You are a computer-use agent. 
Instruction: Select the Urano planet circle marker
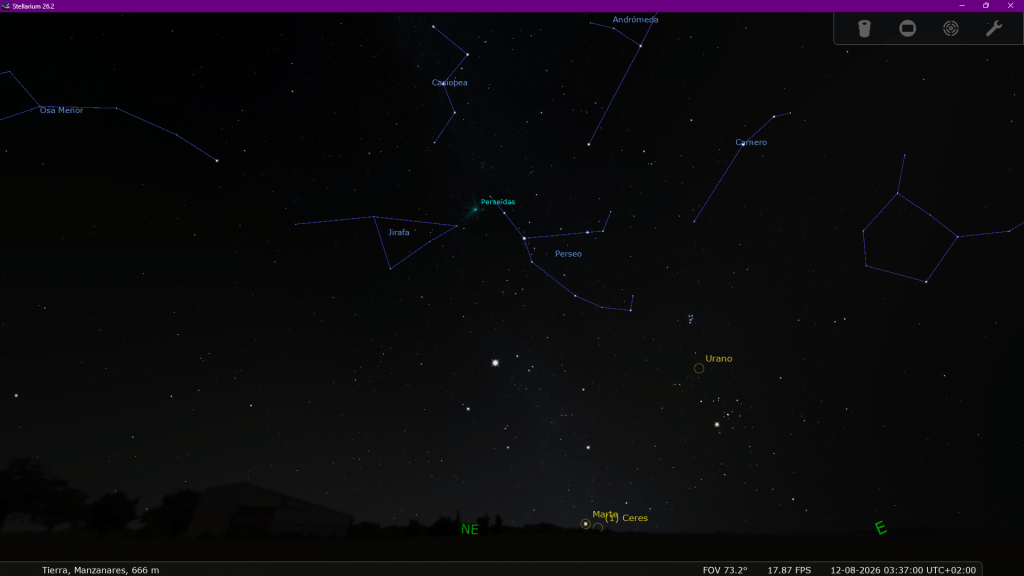[x=699, y=368]
